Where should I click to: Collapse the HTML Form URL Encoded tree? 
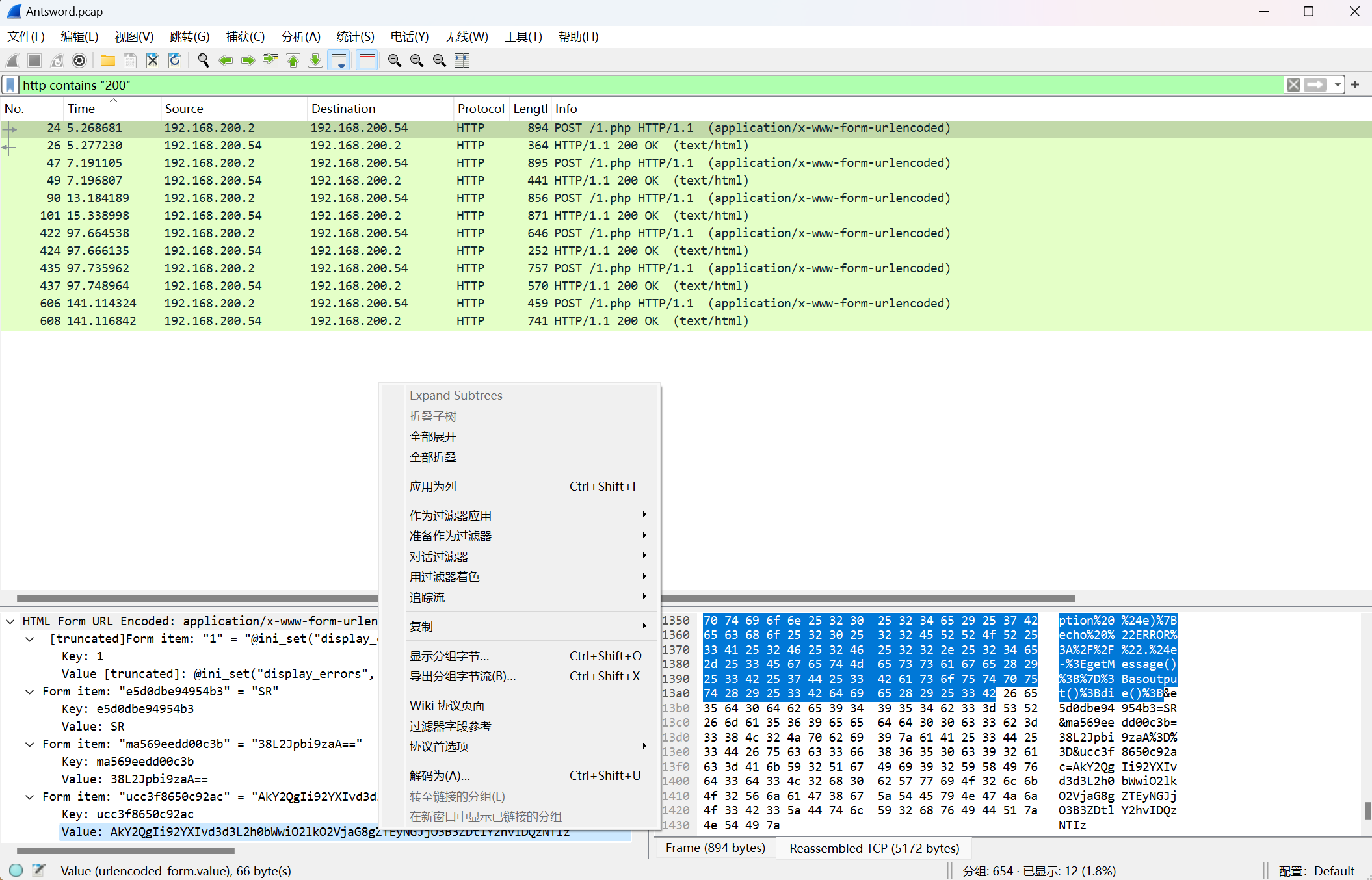[x=10, y=621]
